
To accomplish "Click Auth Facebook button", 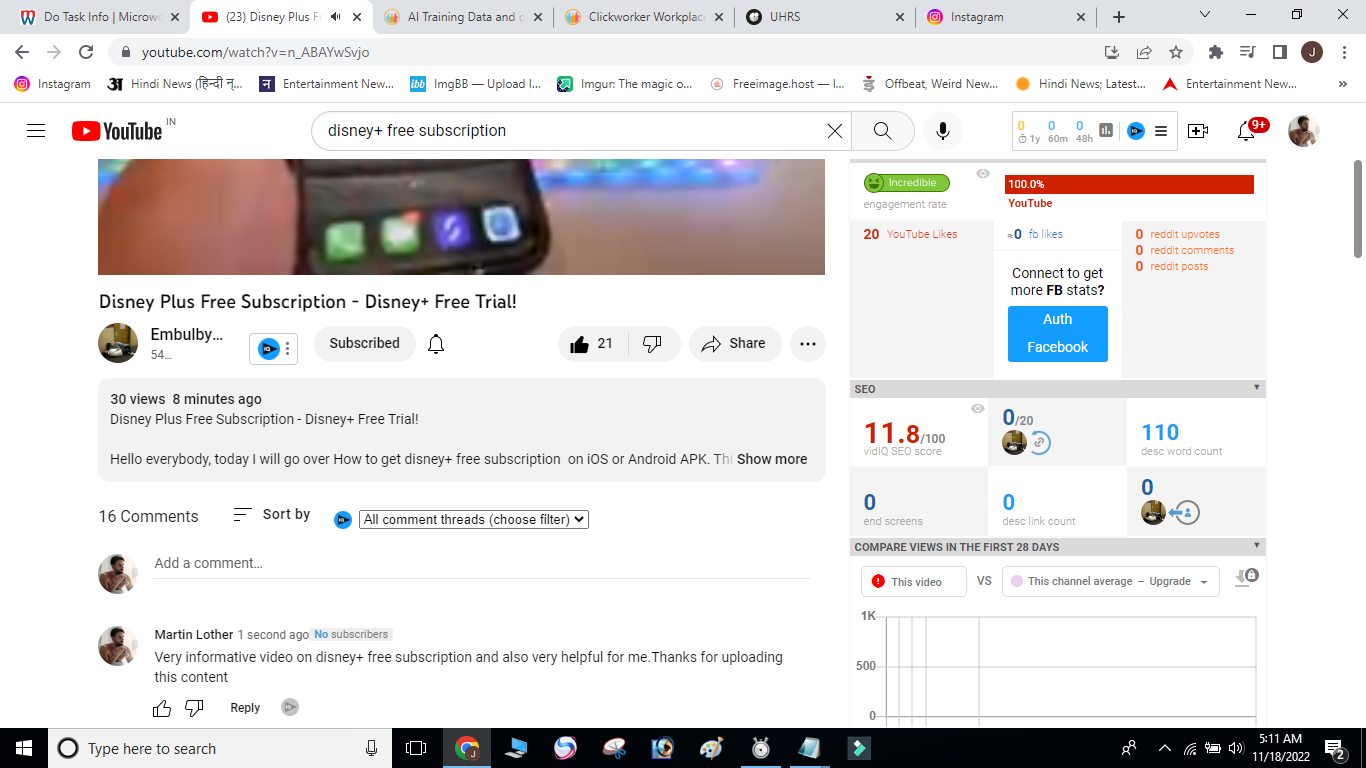I will click(1058, 334).
